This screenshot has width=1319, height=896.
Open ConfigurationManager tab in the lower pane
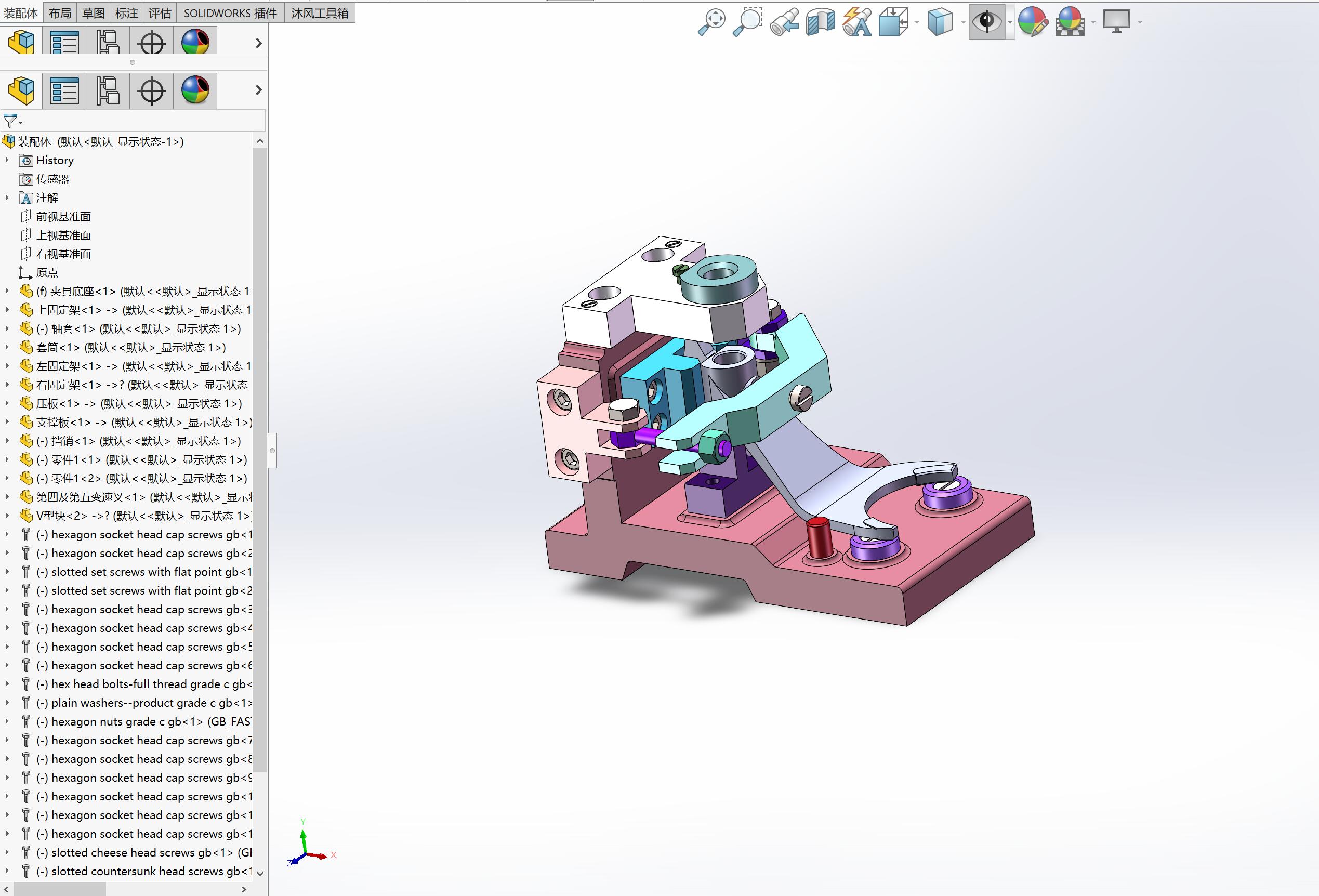pos(108,91)
